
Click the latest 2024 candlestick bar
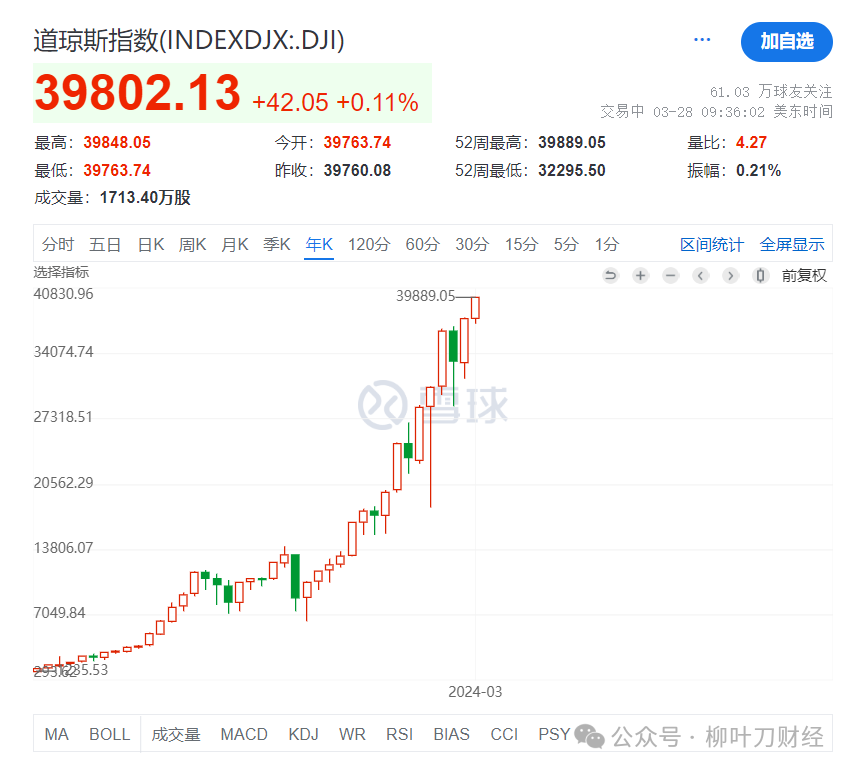475,308
